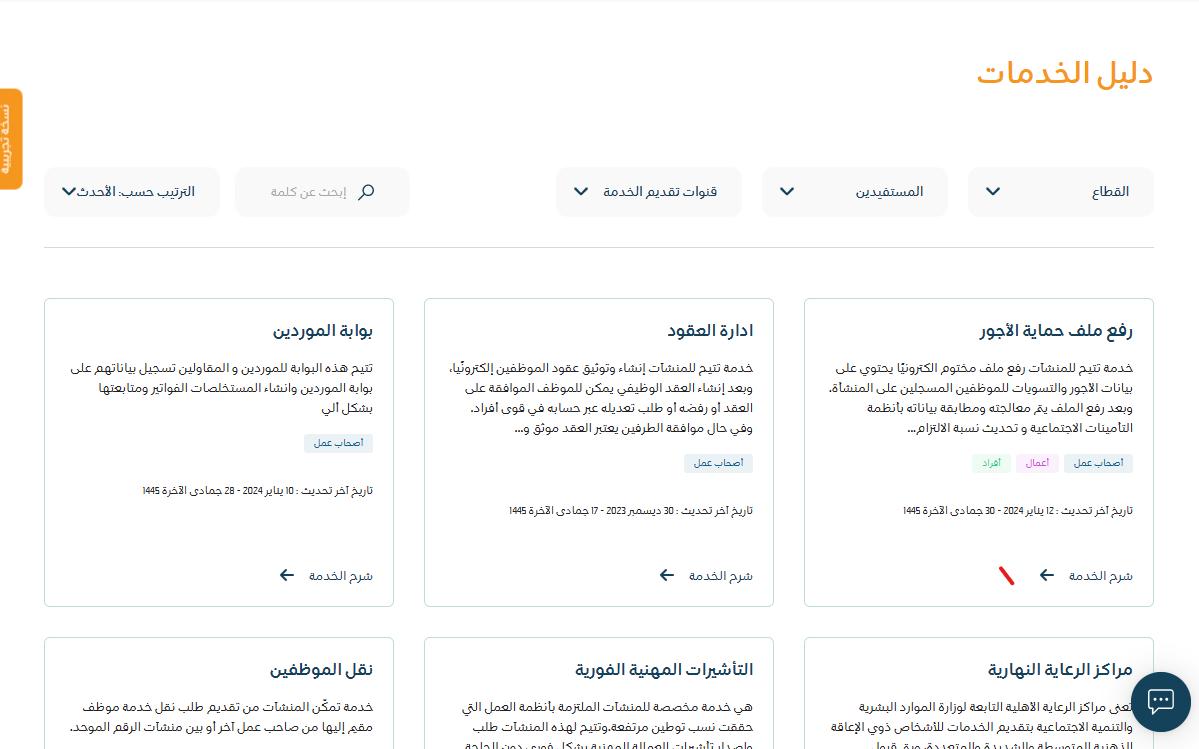Viewport: 1199px width, 749px height.
Task: Click the بوابة الموردين card title
Action: click(x=323, y=331)
